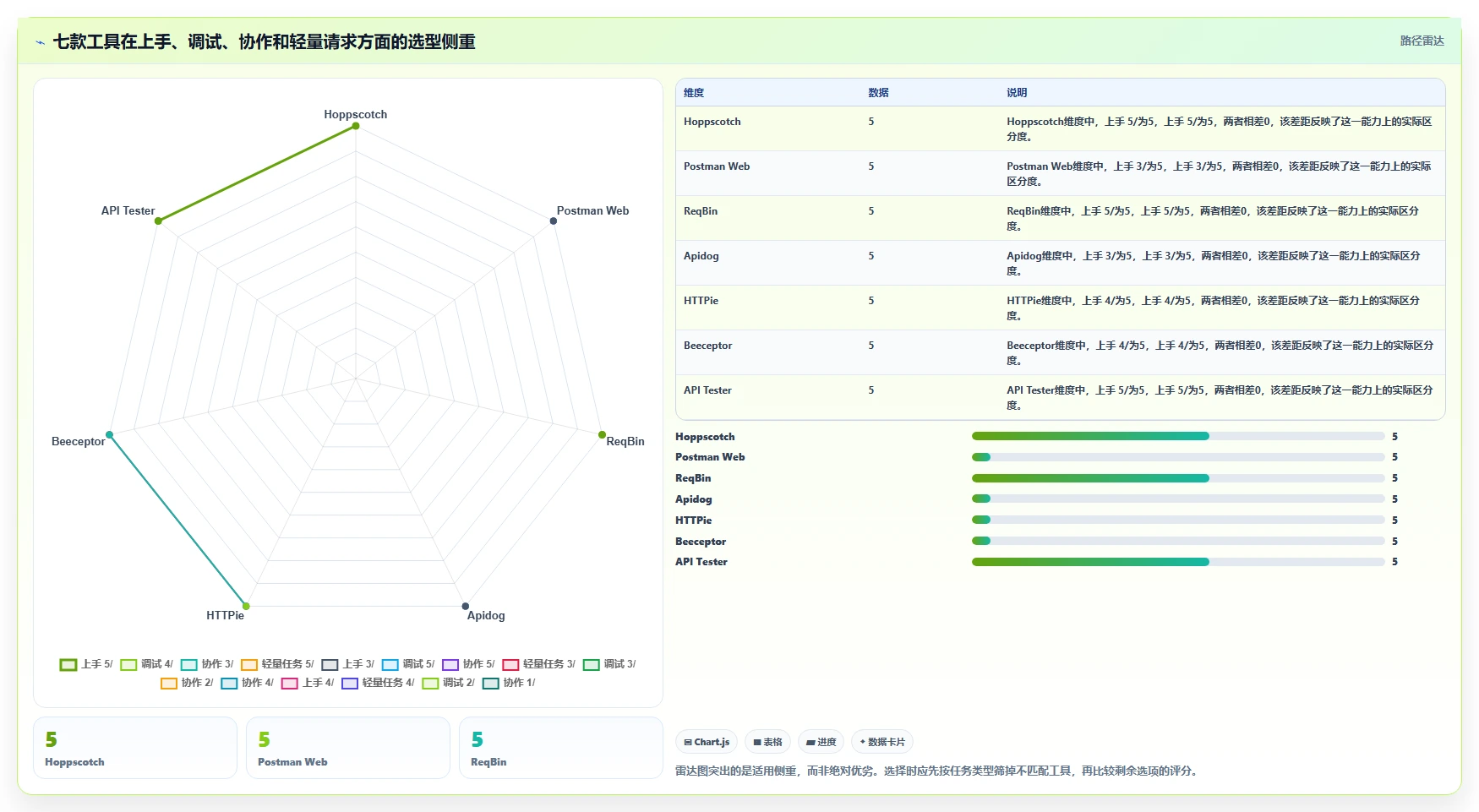Select the Hoppscotch table row name

pyautogui.click(x=712, y=122)
